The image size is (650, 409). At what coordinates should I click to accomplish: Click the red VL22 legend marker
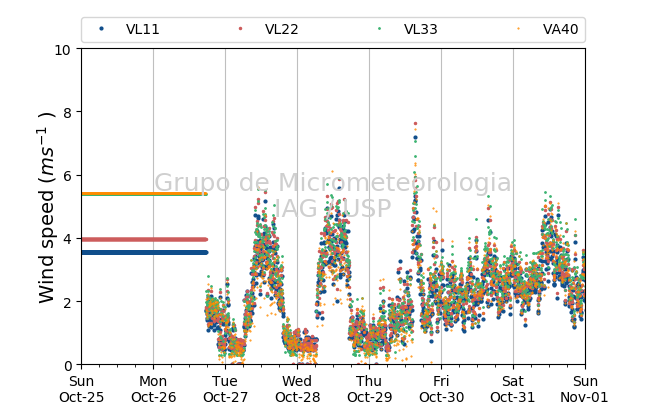tap(240, 29)
